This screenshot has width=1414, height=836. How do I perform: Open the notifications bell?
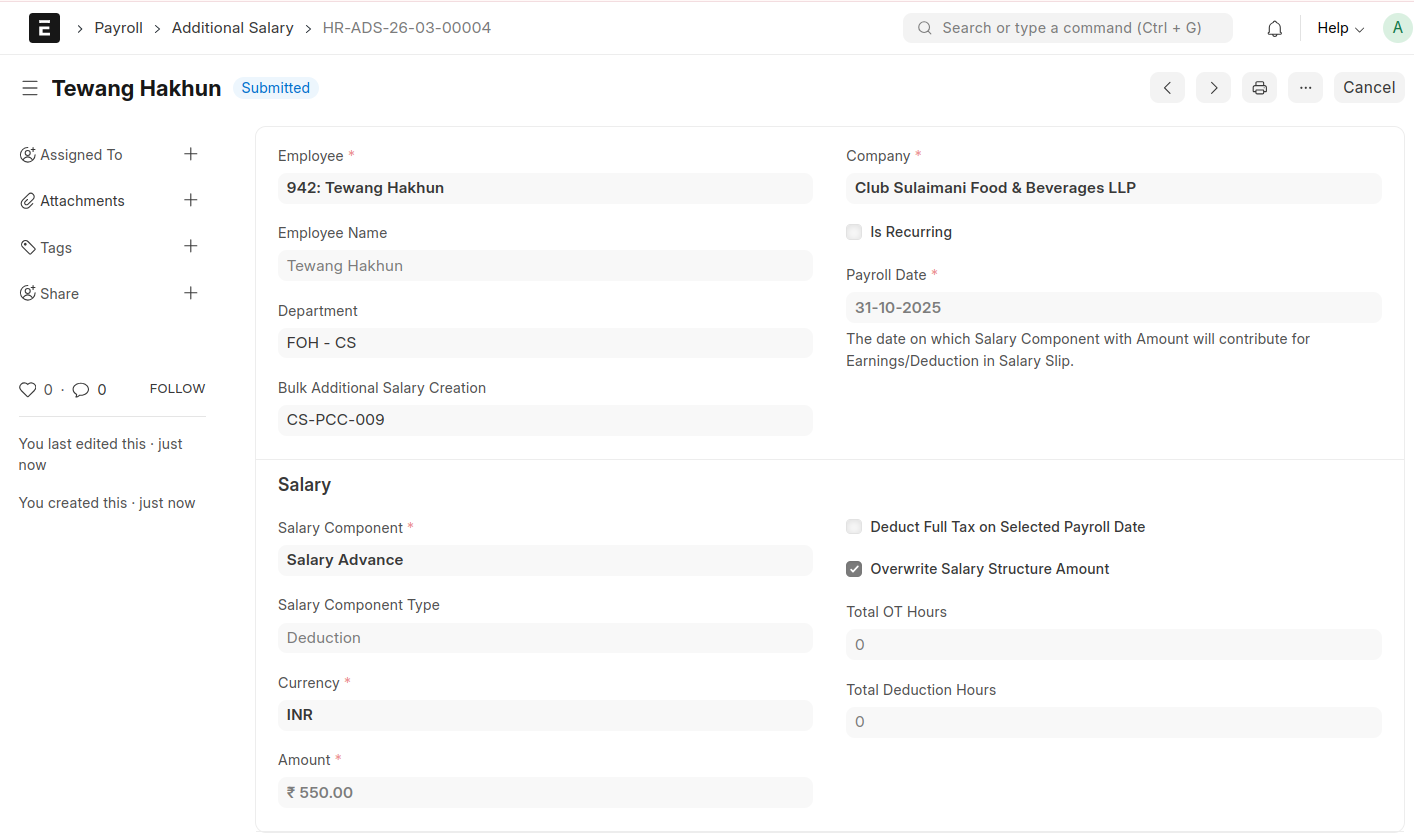[1274, 29]
